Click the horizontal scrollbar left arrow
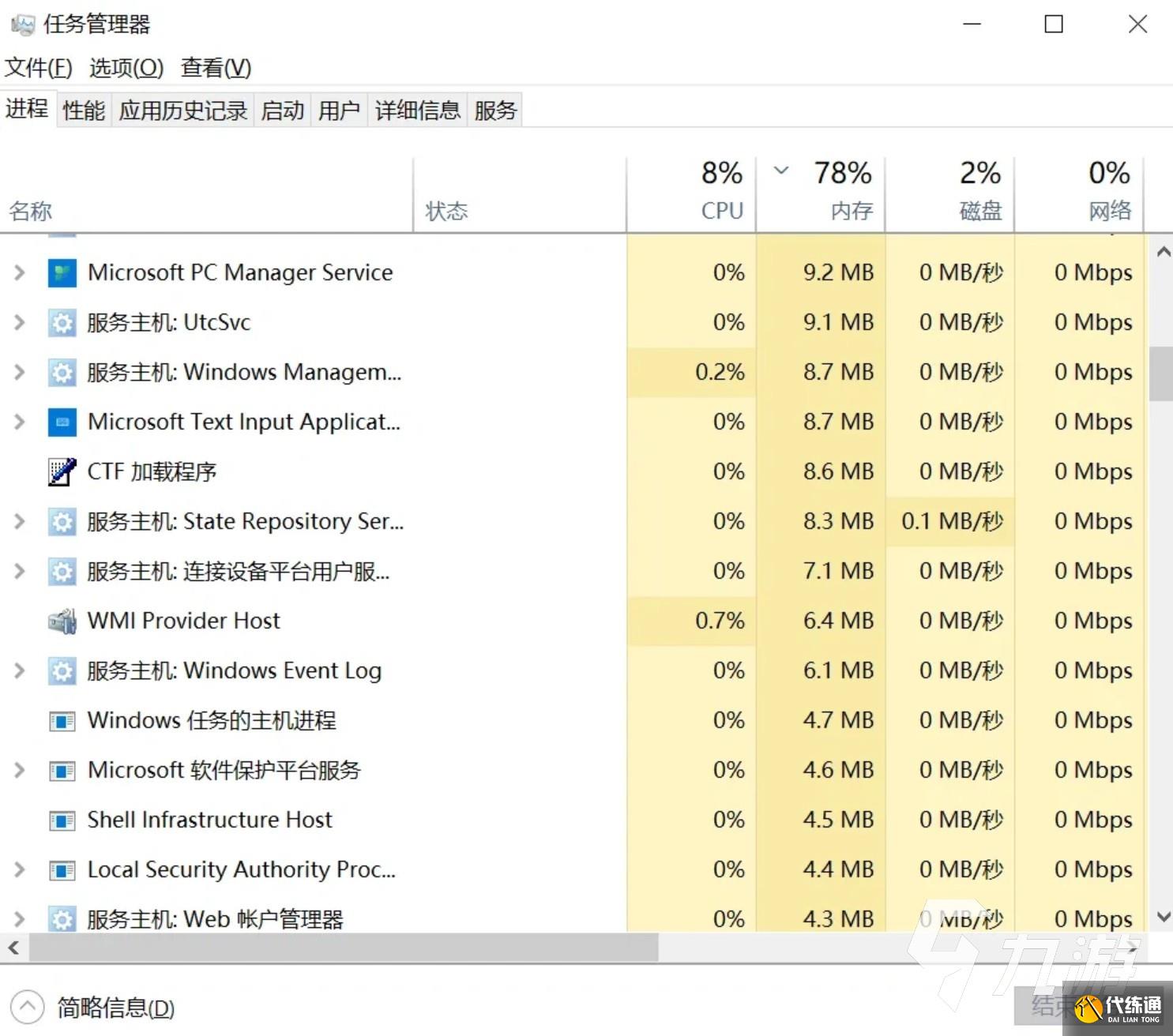1173x1036 pixels. pos(13,948)
